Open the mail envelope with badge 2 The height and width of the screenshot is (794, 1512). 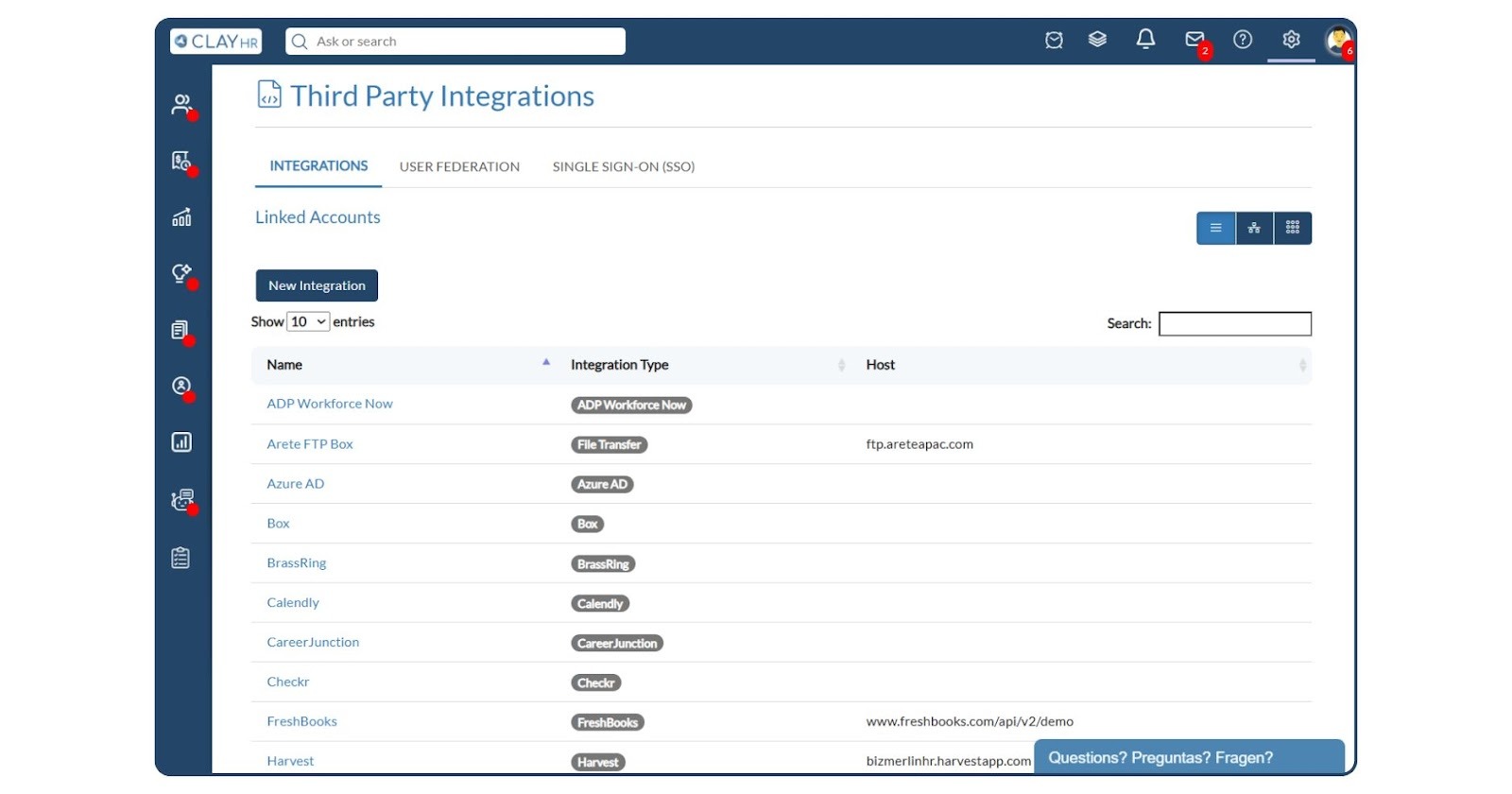click(x=1195, y=40)
